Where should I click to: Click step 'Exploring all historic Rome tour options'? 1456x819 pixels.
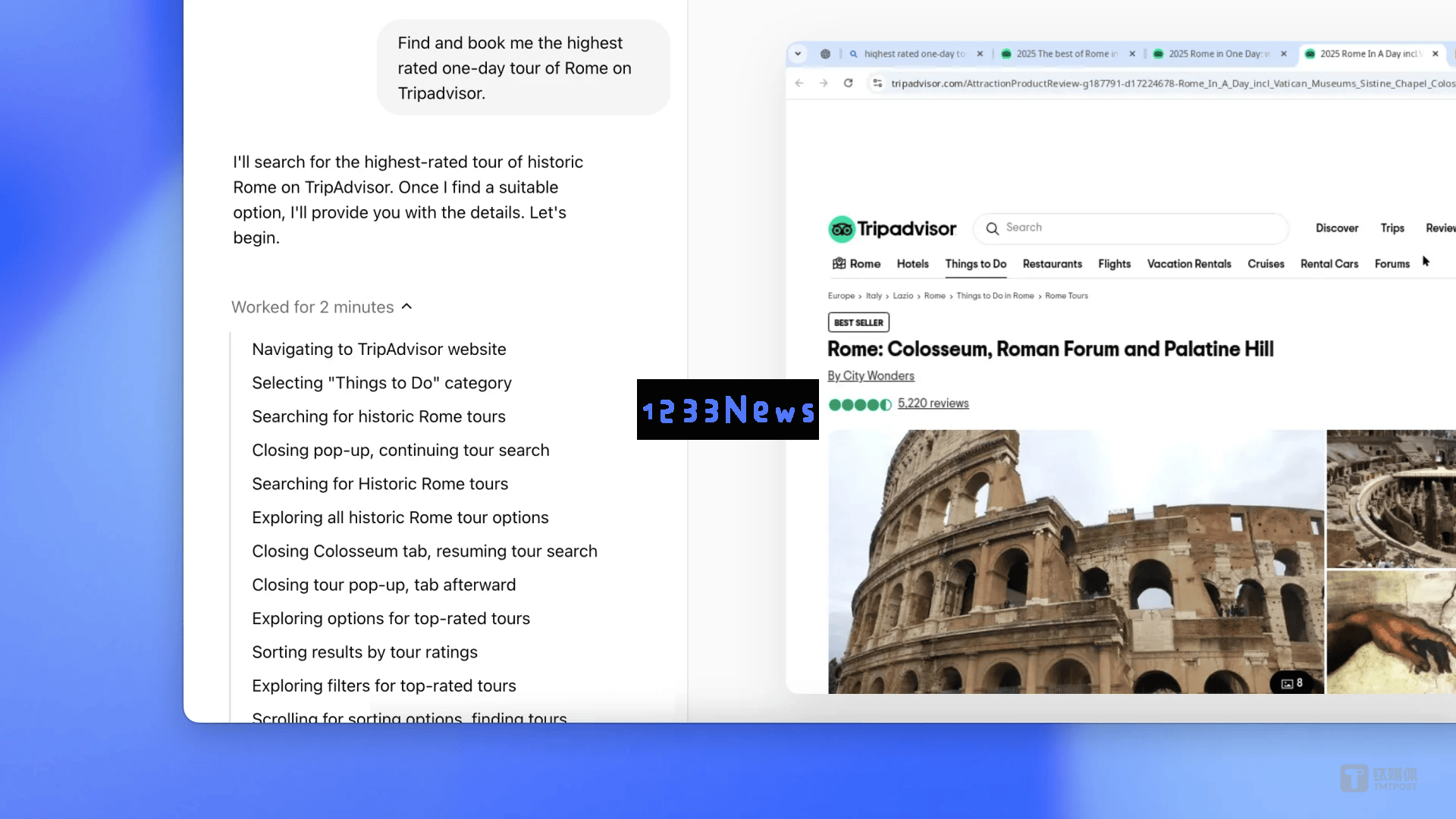point(400,518)
